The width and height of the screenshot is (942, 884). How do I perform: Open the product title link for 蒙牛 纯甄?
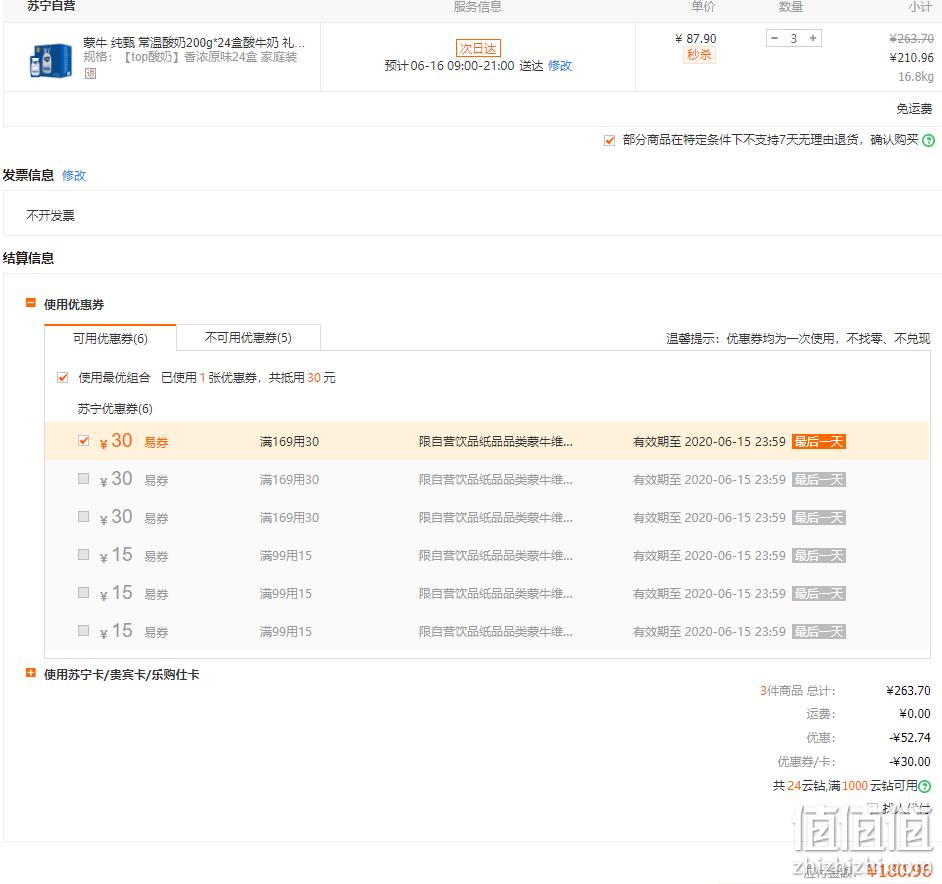tap(193, 43)
